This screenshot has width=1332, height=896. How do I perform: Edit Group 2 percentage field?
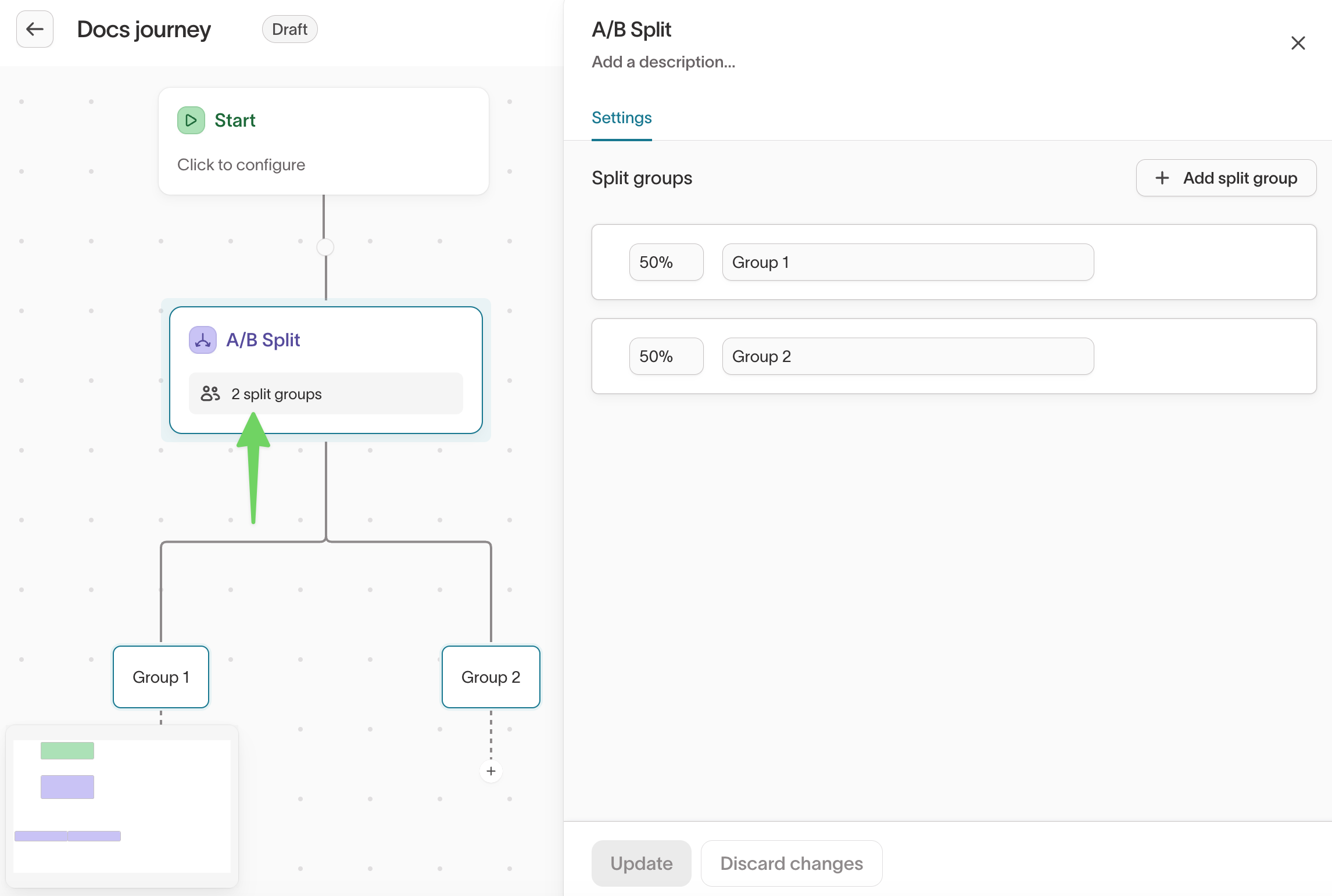click(666, 356)
